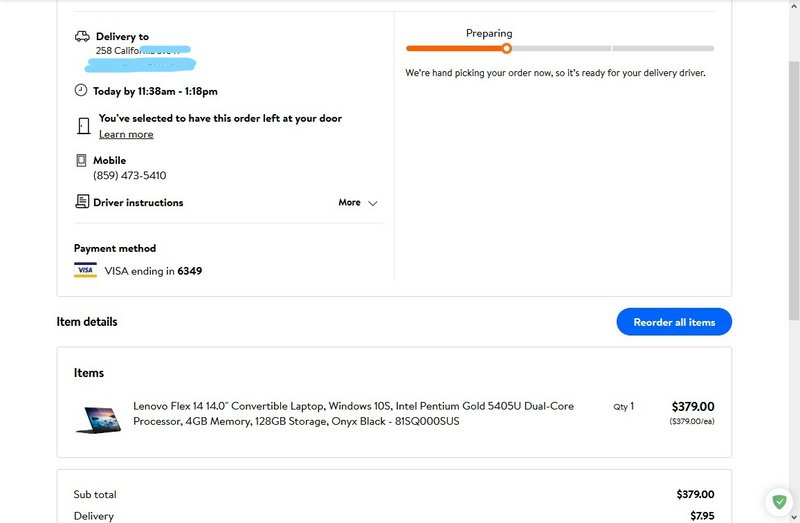Click the orange completed progress bar segment

[x=454, y=48]
